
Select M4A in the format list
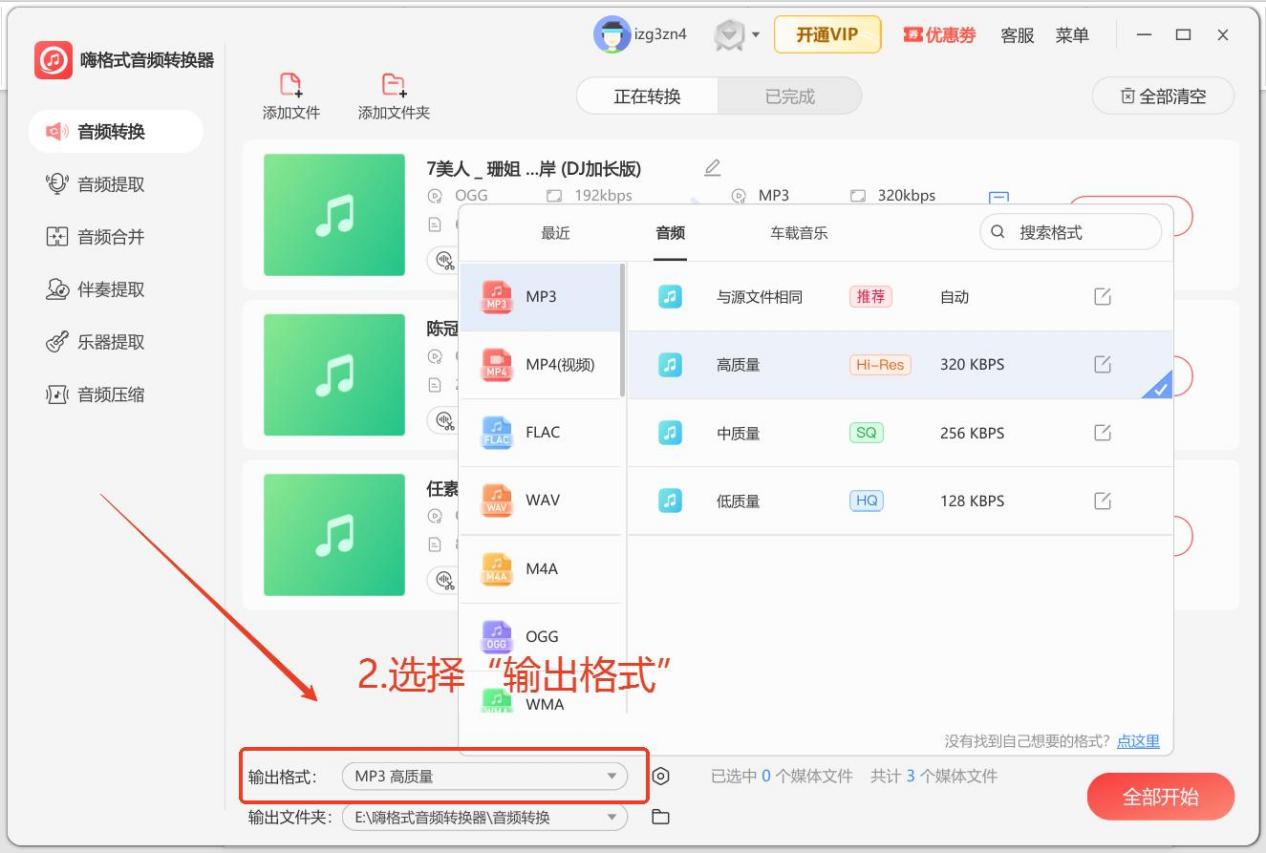(x=541, y=568)
